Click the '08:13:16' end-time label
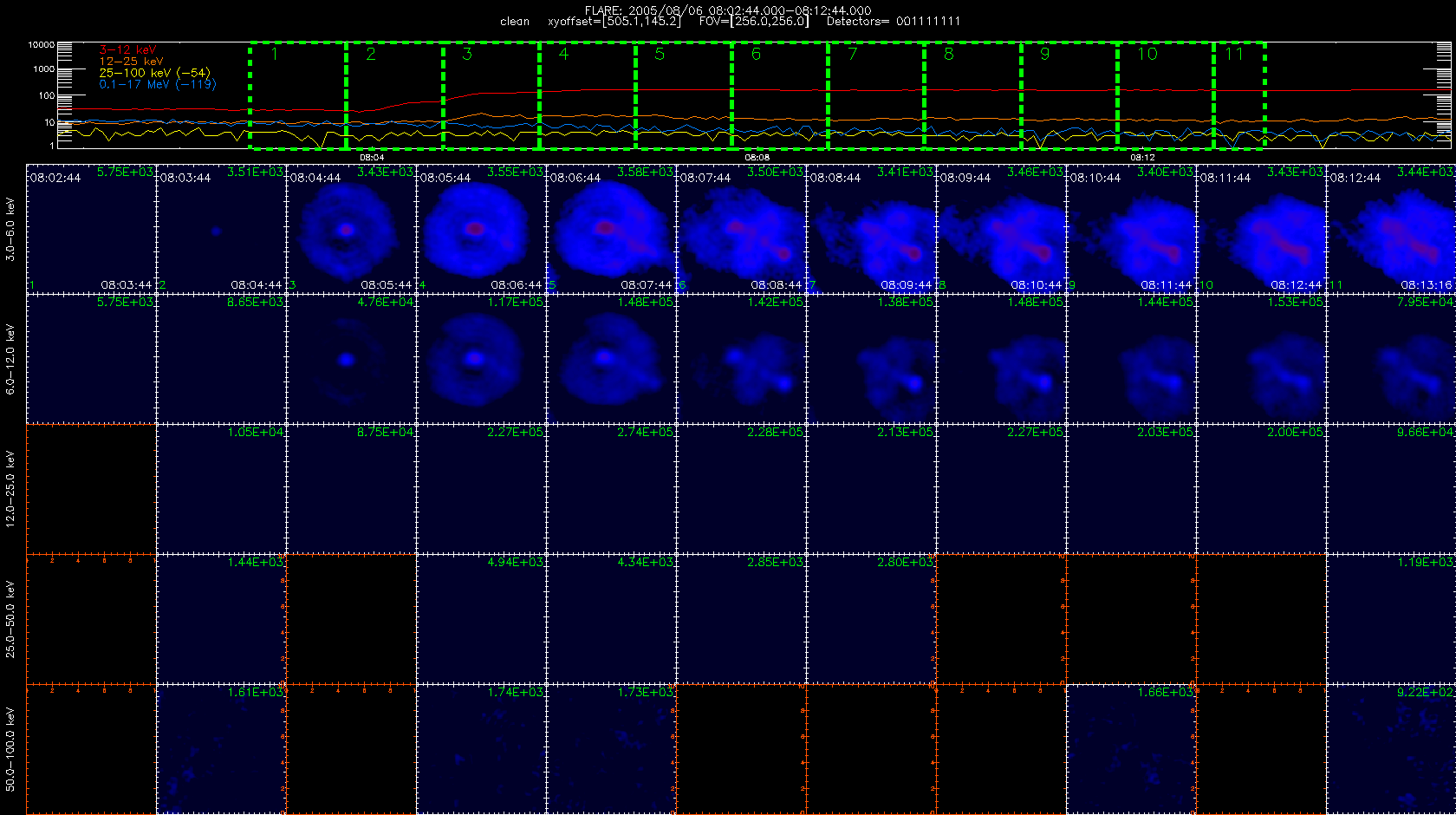The height and width of the screenshot is (815, 1456). (x=1427, y=284)
